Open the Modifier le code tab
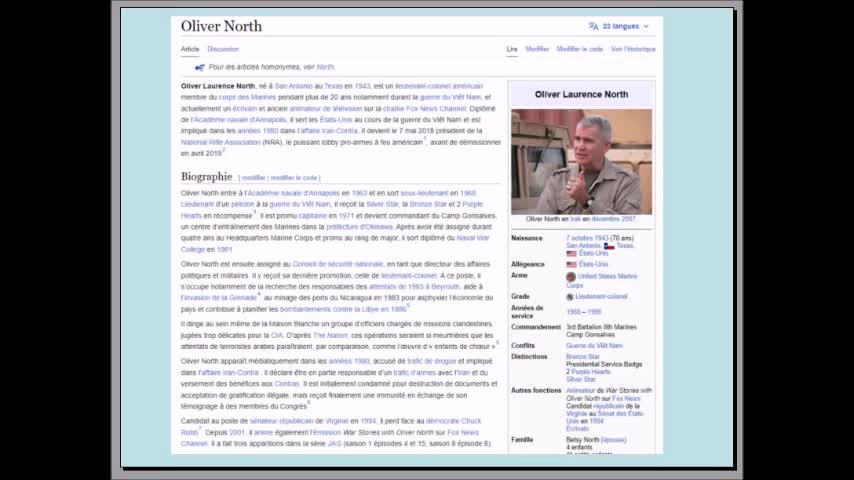 click(x=580, y=49)
